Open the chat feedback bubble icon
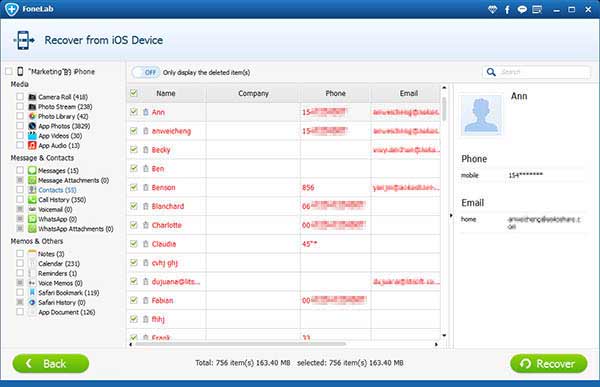This screenshot has height=387, width=600. 522,10
